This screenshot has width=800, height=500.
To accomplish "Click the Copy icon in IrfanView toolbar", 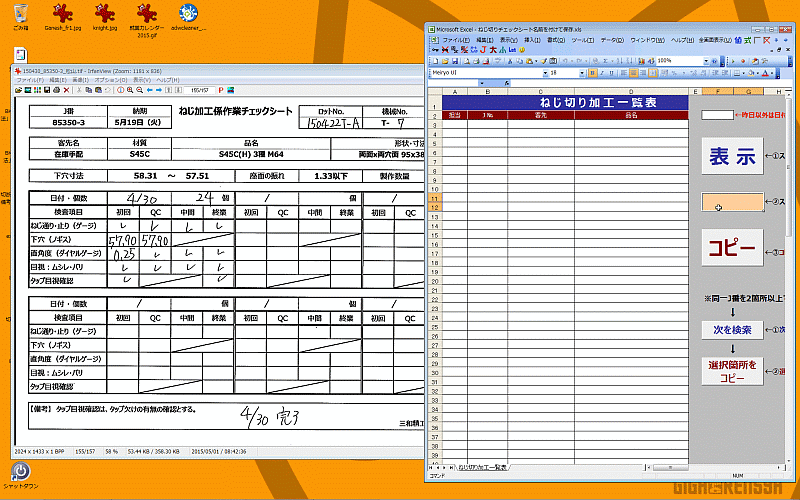I will click(x=89, y=90).
